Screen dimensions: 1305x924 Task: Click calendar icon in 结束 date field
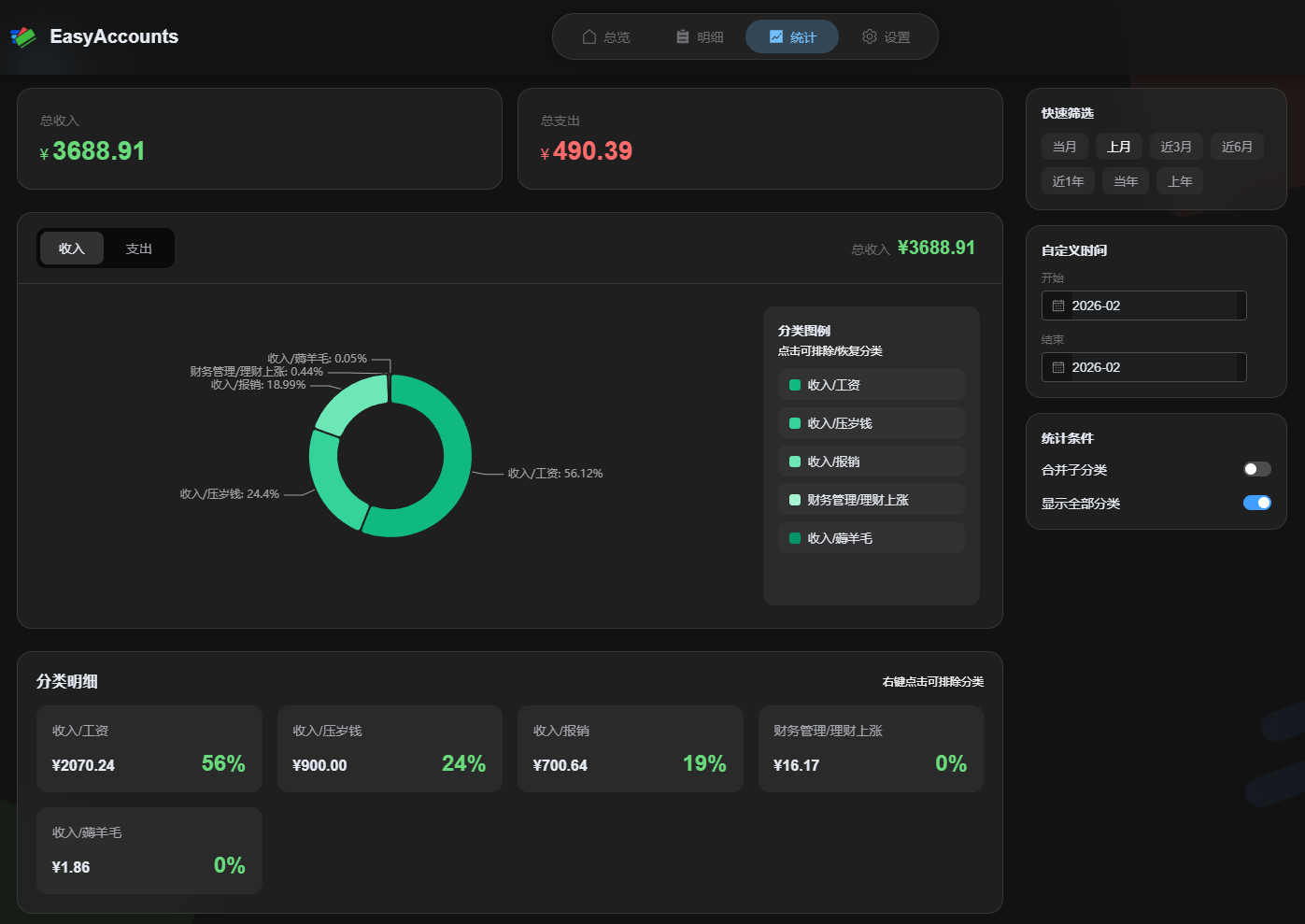pyautogui.click(x=1058, y=368)
